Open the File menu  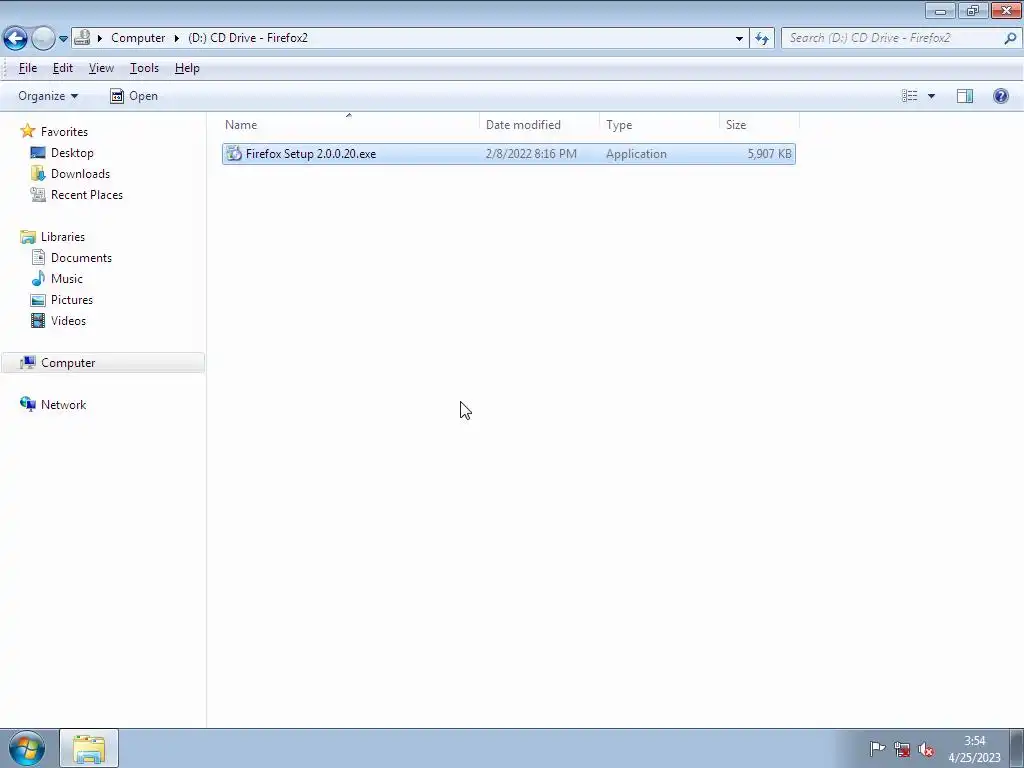click(x=27, y=68)
